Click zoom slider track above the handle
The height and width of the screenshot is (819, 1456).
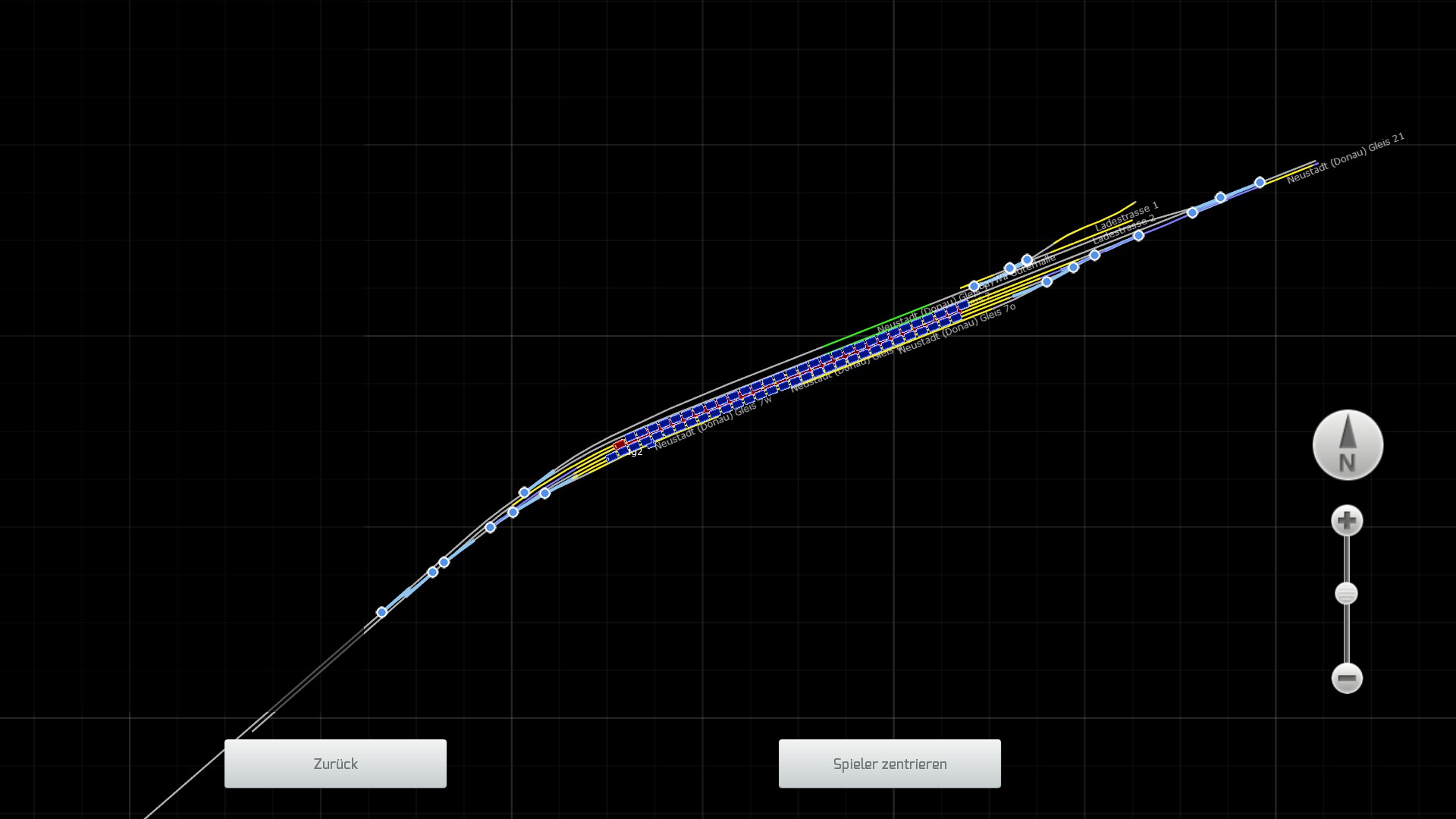pyautogui.click(x=1347, y=559)
